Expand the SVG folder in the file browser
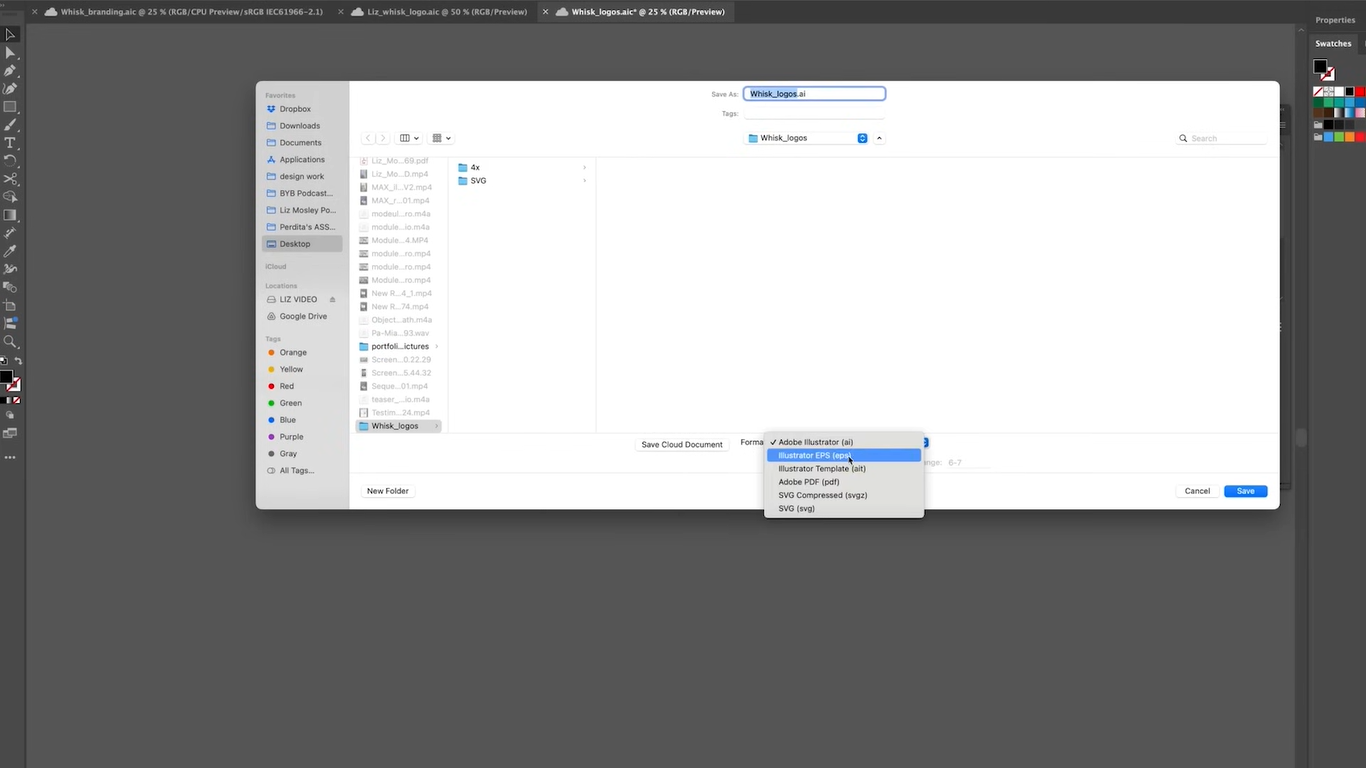Image resolution: width=1366 pixels, height=768 pixels. tap(583, 180)
